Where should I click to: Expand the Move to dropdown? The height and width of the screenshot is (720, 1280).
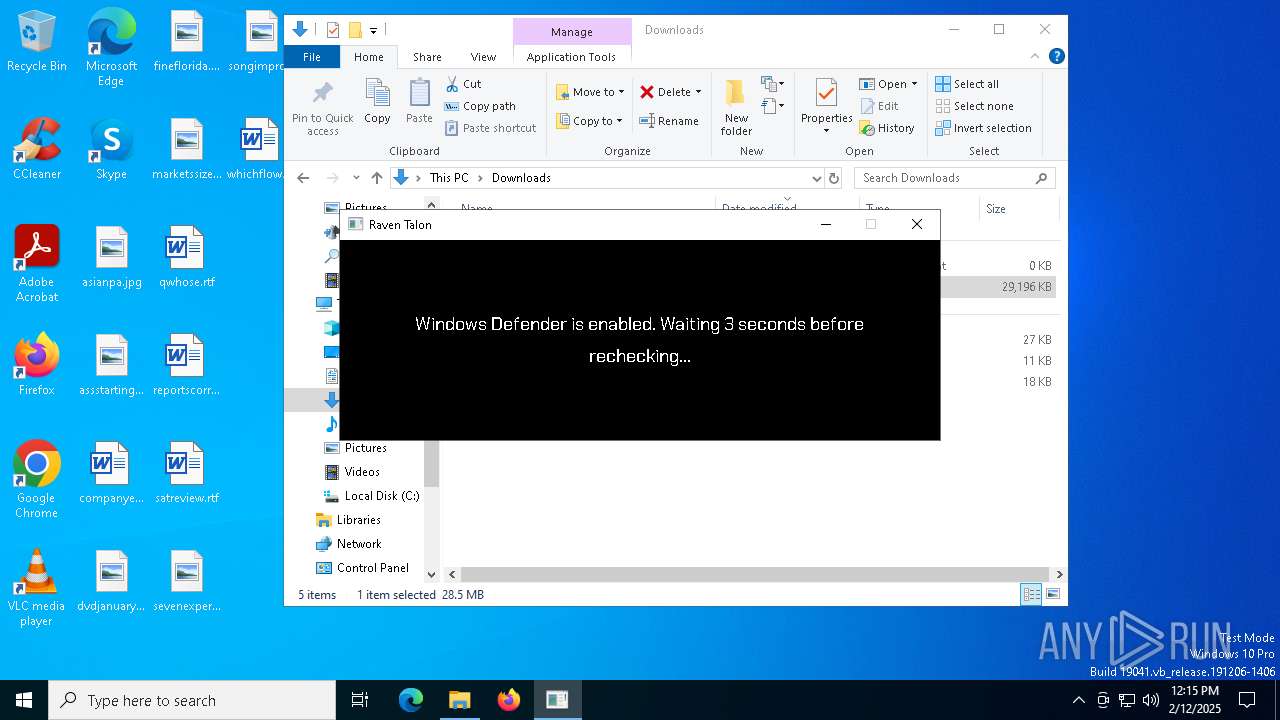click(x=621, y=92)
